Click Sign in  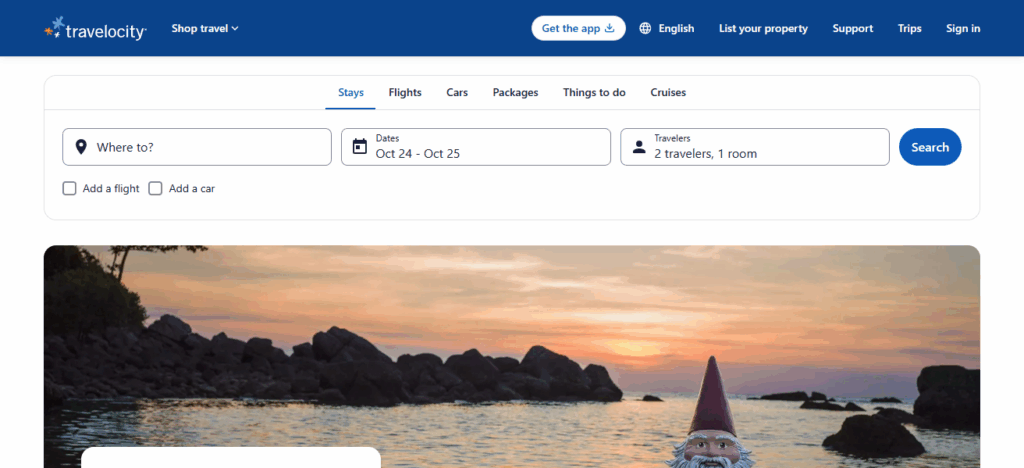tap(963, 28)
